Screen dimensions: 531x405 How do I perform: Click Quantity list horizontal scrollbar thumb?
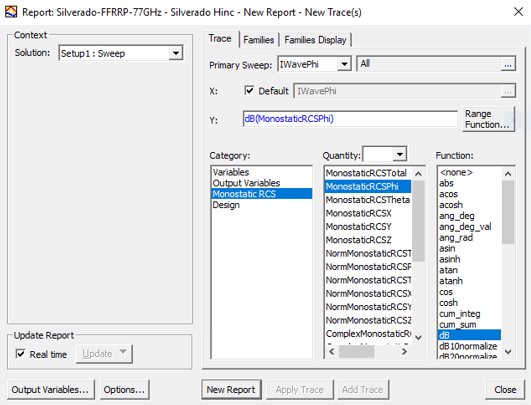click(356, 351)
